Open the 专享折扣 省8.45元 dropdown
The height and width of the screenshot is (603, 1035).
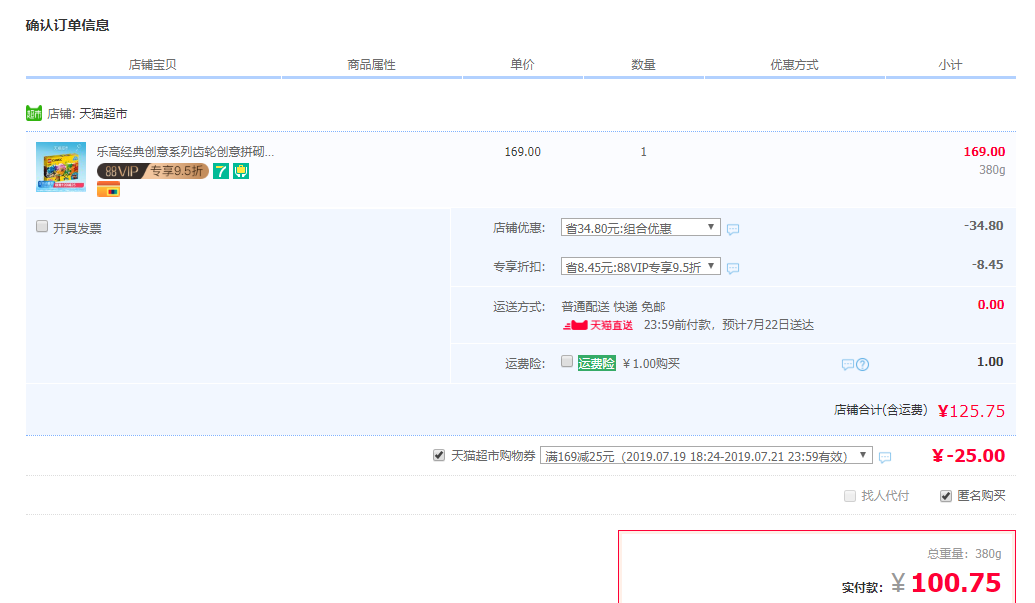click(x=640, y=267)
